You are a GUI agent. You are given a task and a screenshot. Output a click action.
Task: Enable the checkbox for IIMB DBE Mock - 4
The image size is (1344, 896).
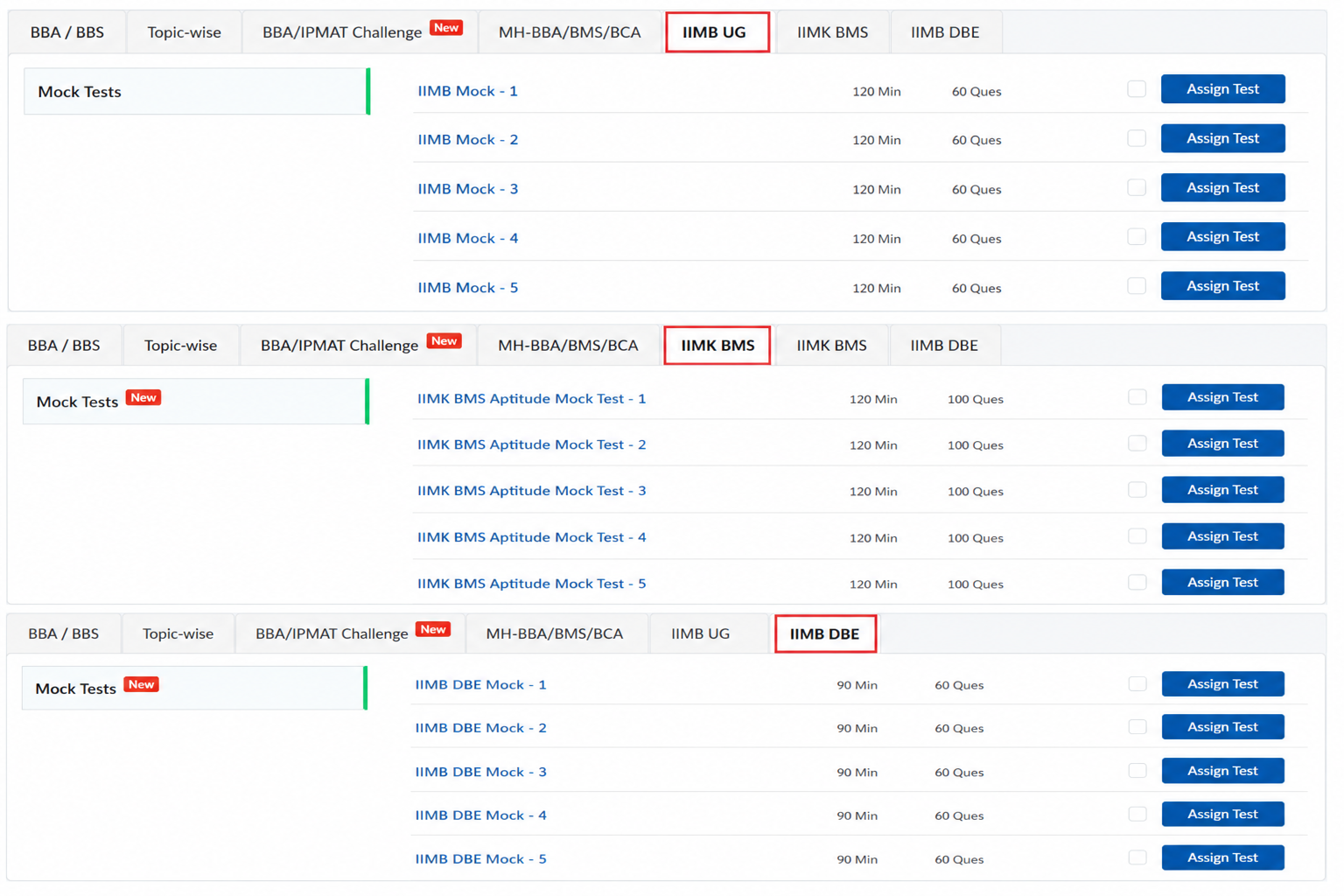[1137, 814]
